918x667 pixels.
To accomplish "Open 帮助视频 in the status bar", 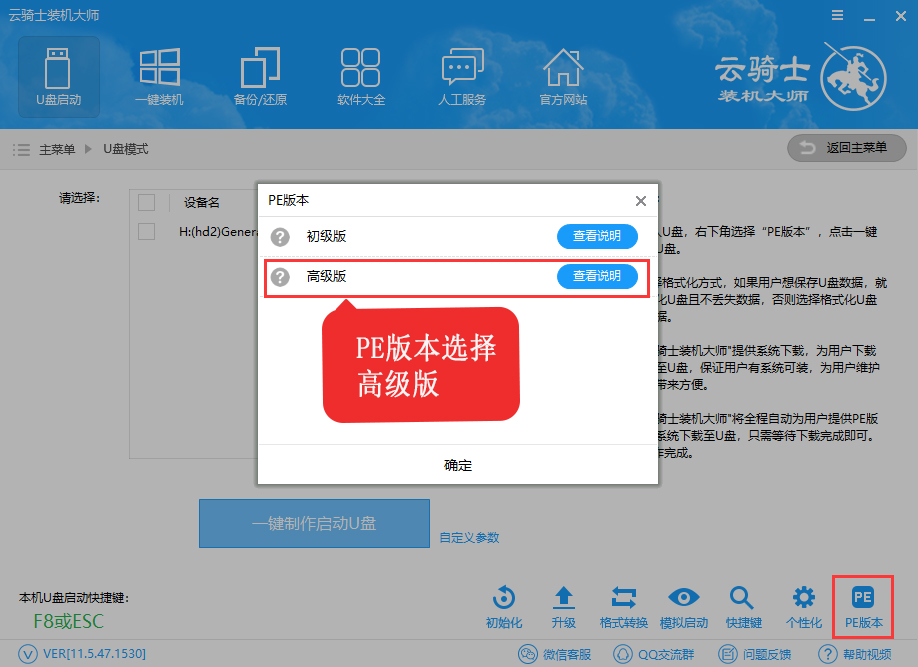I will tap(855, 654).
